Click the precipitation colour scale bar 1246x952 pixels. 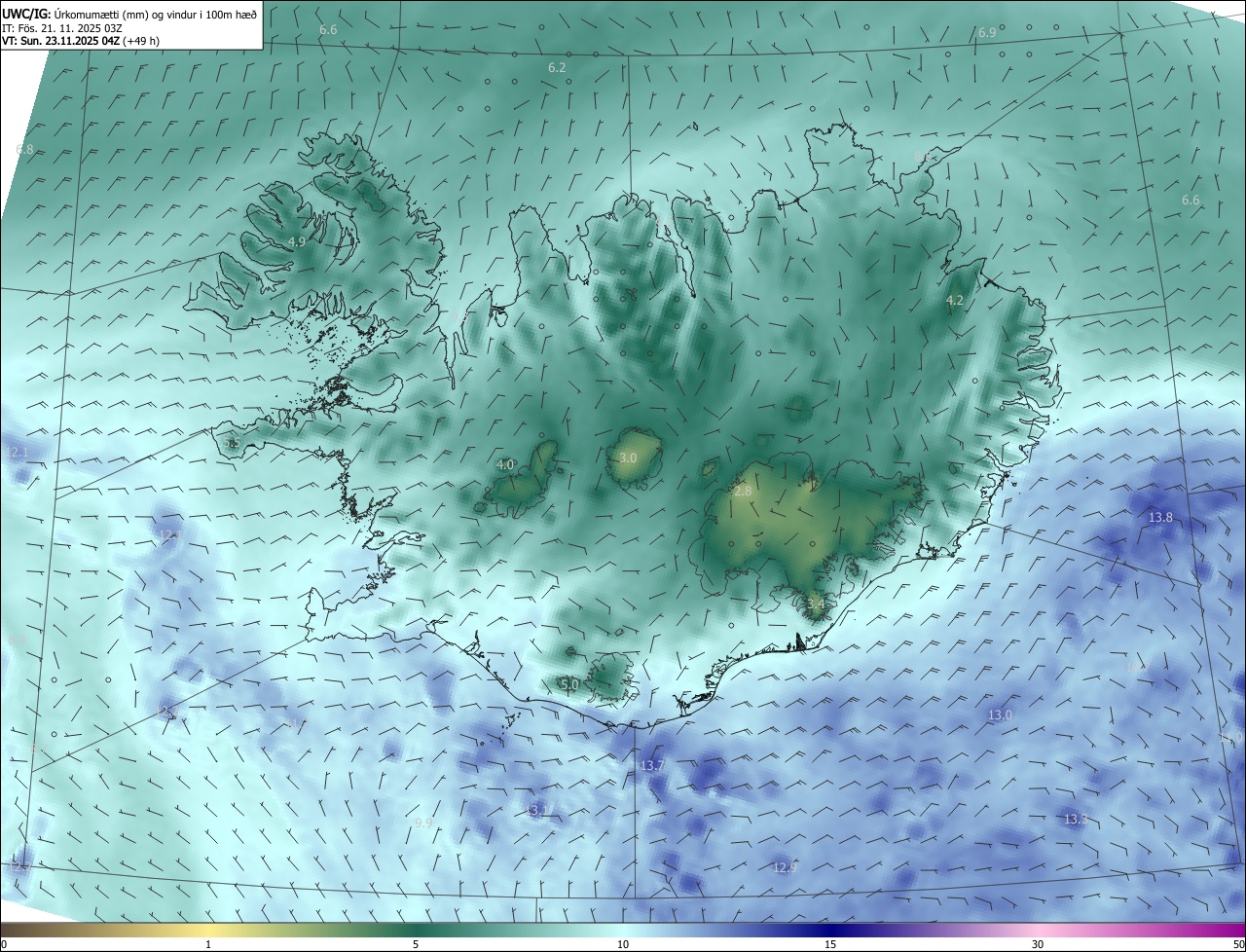[623, 930]
